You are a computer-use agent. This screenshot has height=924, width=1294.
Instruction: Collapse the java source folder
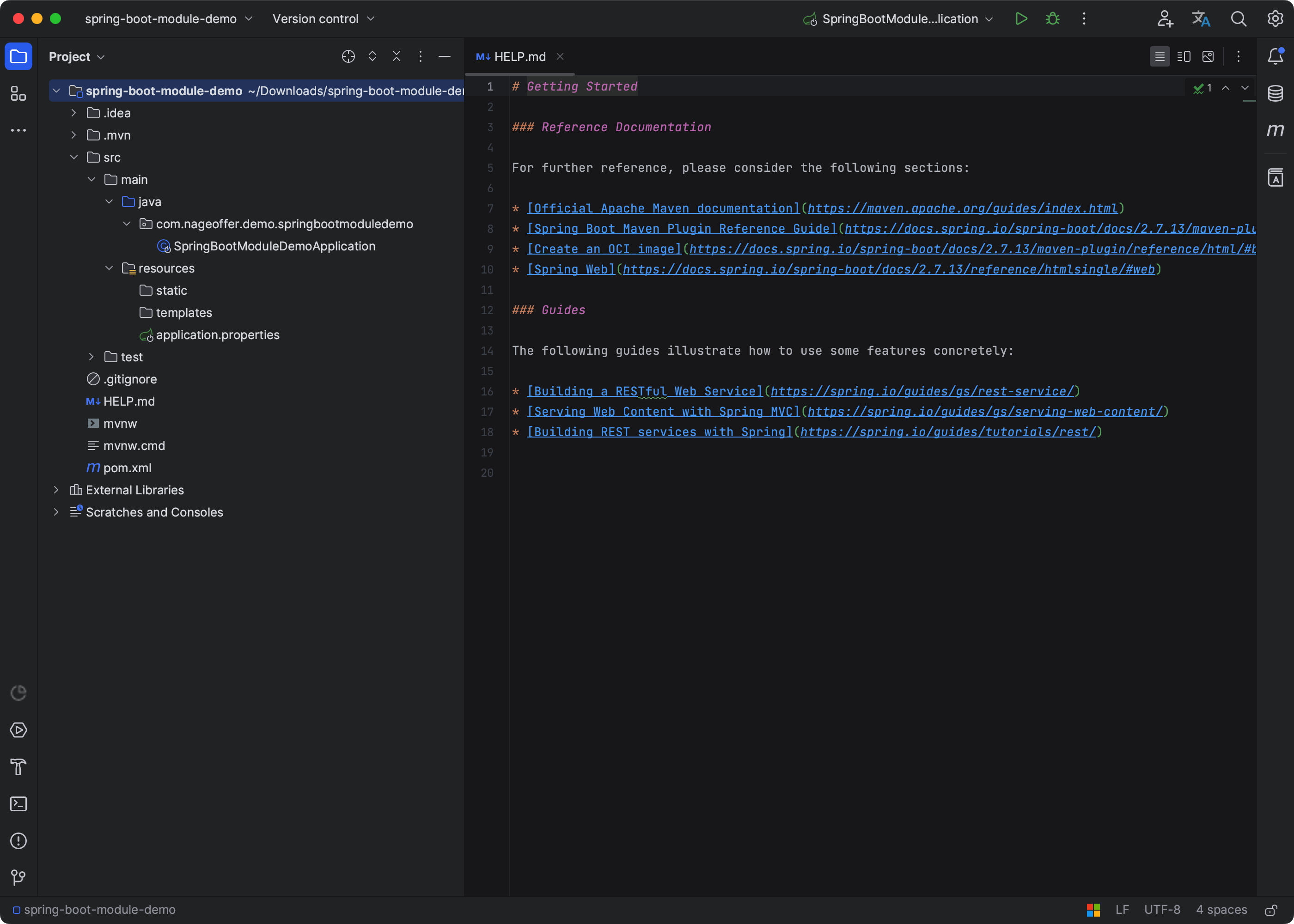coord(109,201)
